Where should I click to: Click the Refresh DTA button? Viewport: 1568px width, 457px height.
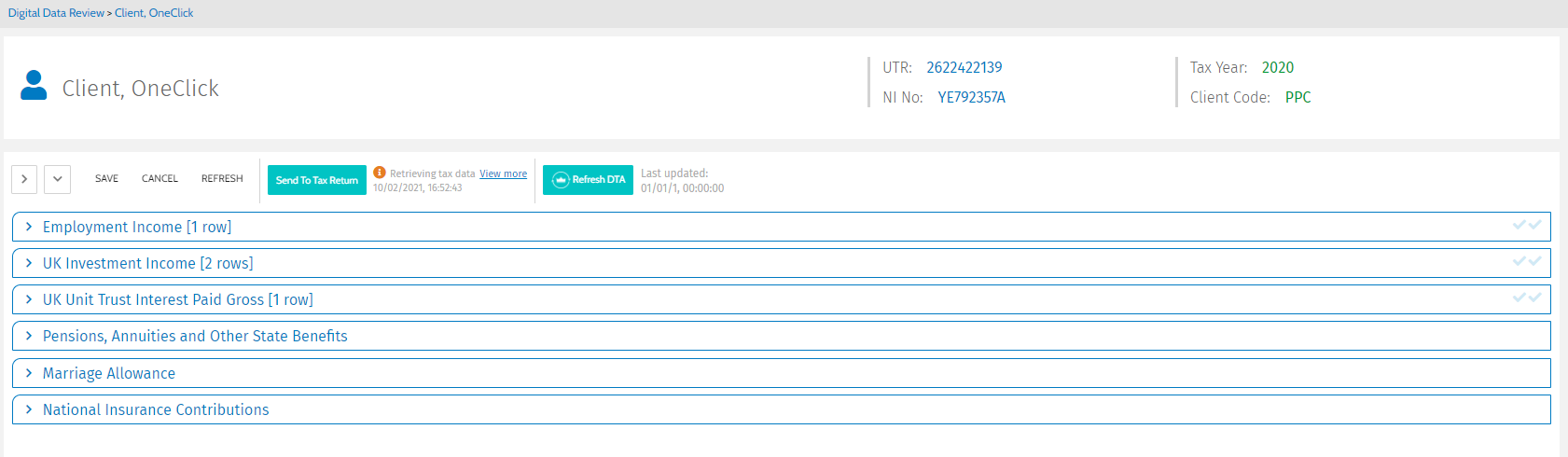point(588,180)
